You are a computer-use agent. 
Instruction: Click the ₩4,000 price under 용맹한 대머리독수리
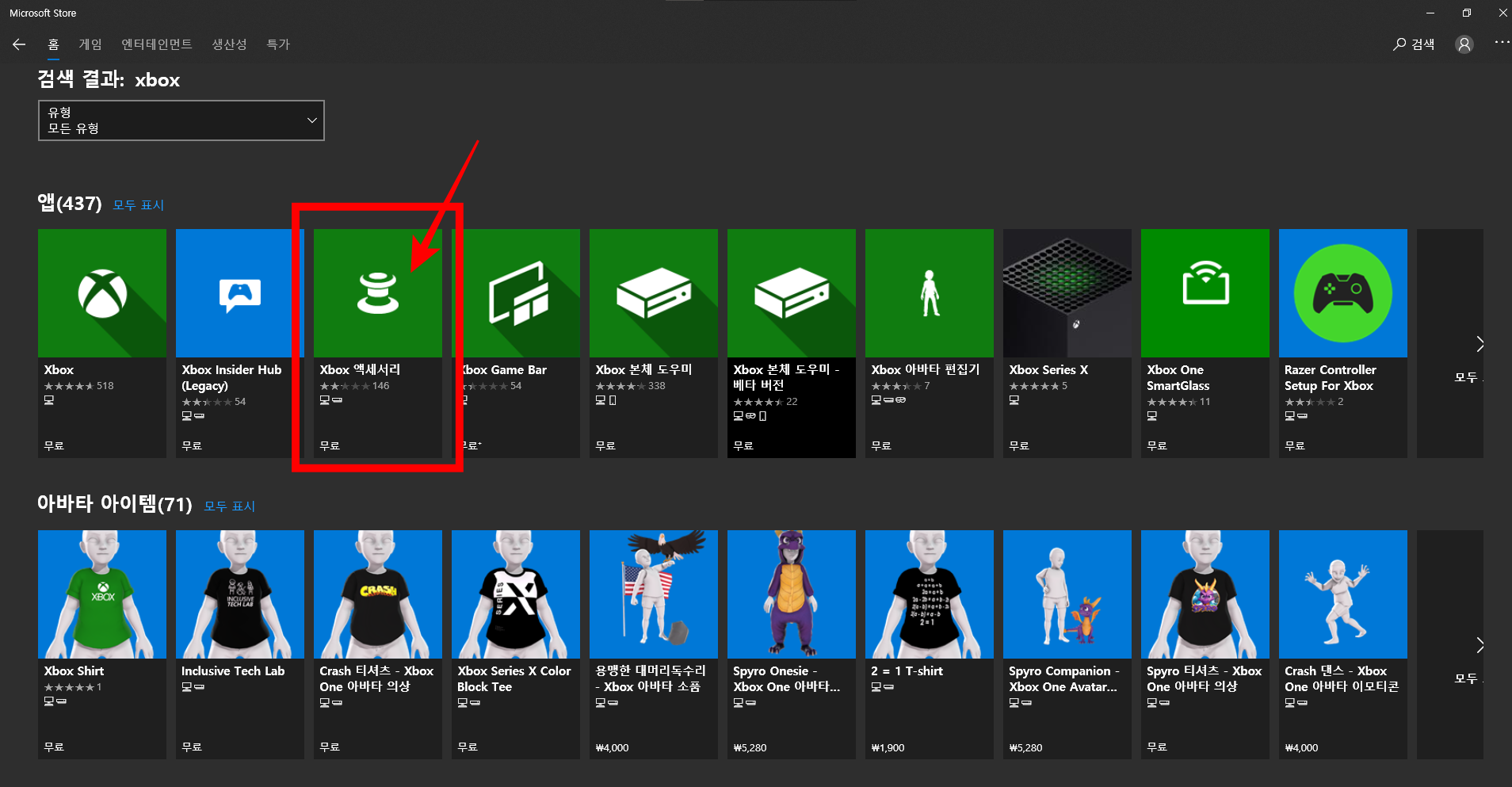point(612,747)
